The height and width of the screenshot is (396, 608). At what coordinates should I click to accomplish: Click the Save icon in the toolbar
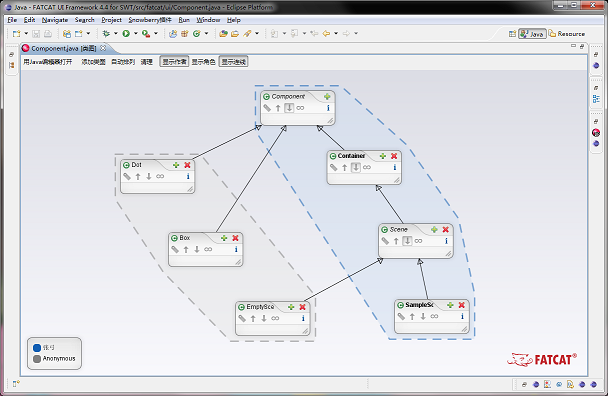36,34
